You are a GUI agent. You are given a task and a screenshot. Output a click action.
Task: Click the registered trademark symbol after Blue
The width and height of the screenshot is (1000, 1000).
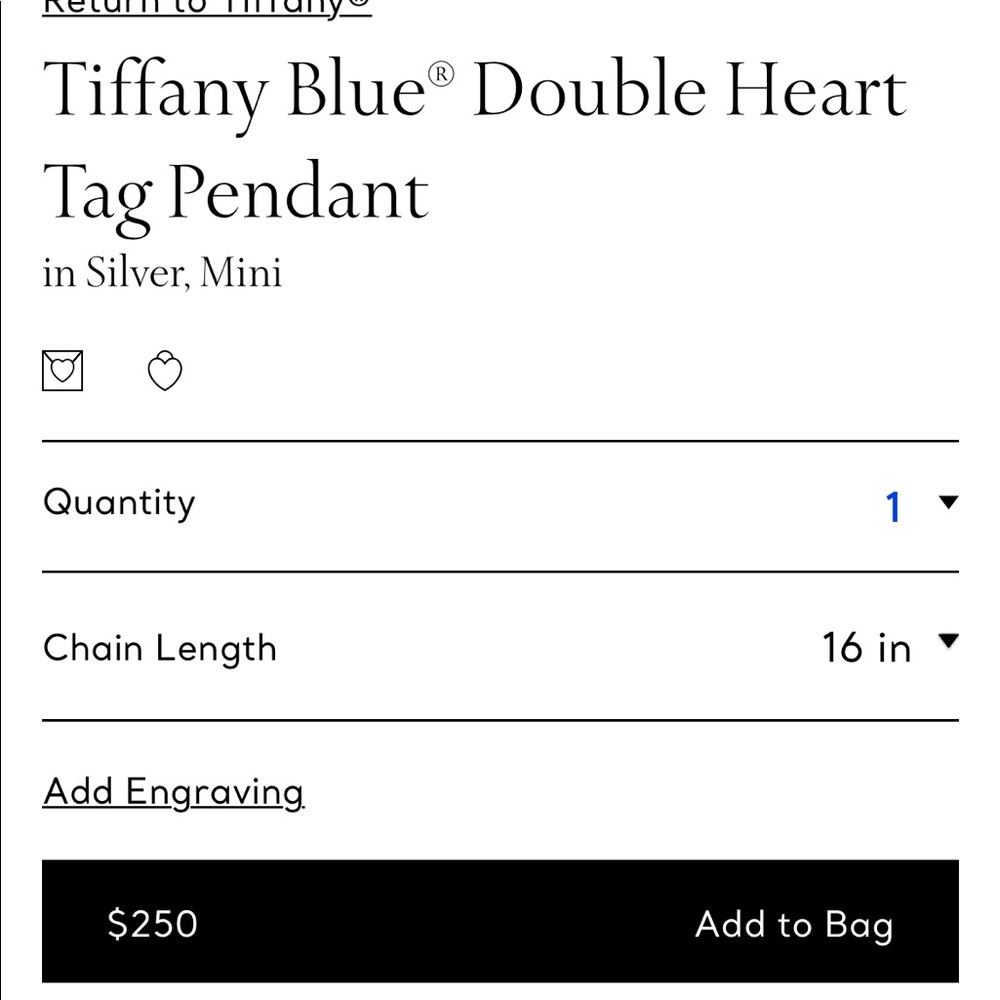coord(441,74)
